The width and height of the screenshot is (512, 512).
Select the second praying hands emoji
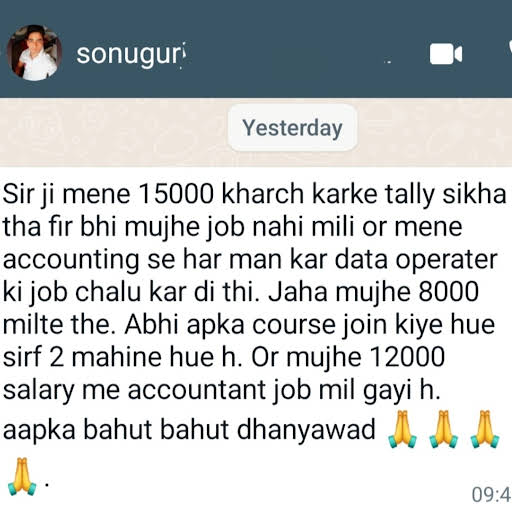[x=444, y=429]
